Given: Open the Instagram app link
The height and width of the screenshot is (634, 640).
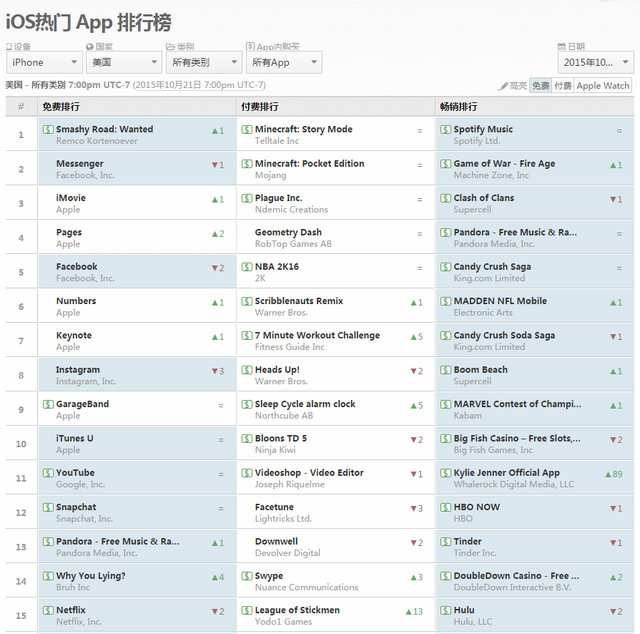Looking at the screenshot, I should click(78, 369).
